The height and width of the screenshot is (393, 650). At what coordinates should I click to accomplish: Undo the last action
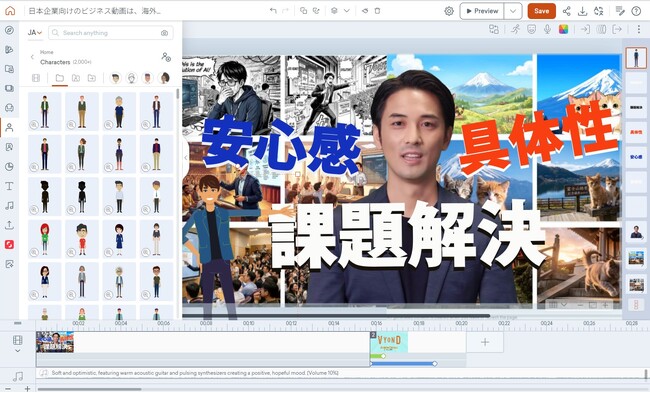pyautogui.click(x=273, y=11)
